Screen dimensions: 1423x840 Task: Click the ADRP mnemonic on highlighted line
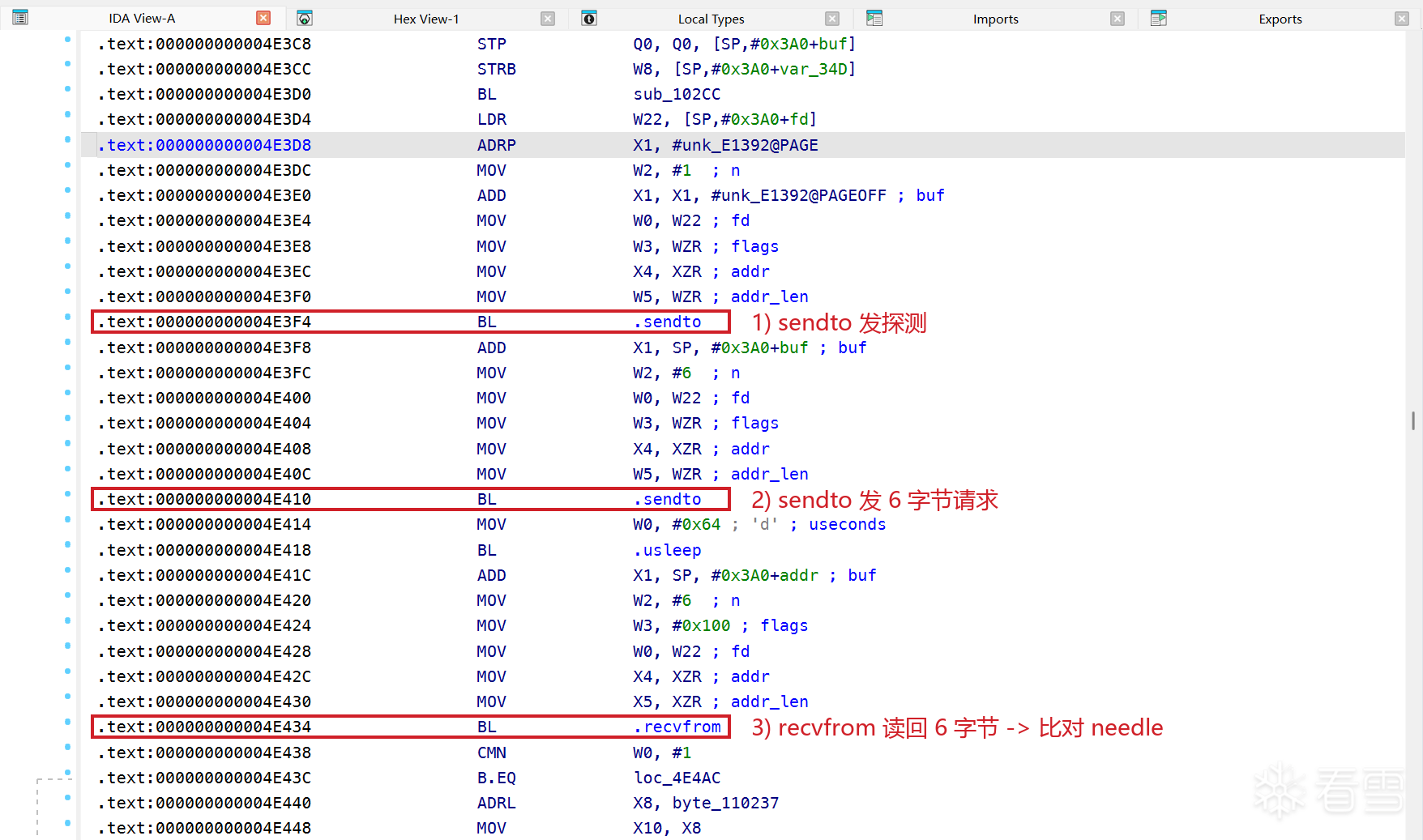(x=496, y=145)
